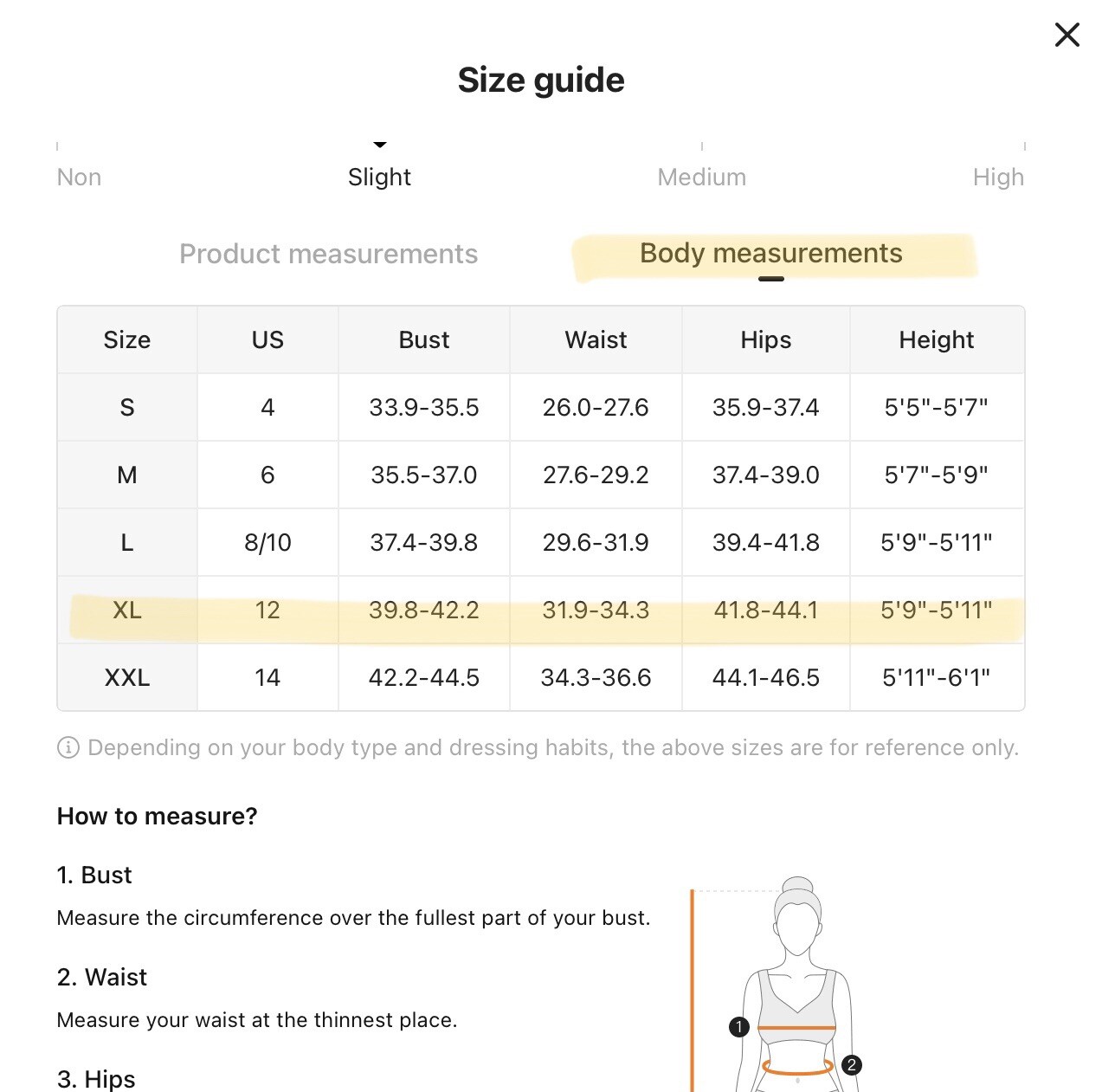
Task: Select the XXL size row
Action: (x=127, y=677)
